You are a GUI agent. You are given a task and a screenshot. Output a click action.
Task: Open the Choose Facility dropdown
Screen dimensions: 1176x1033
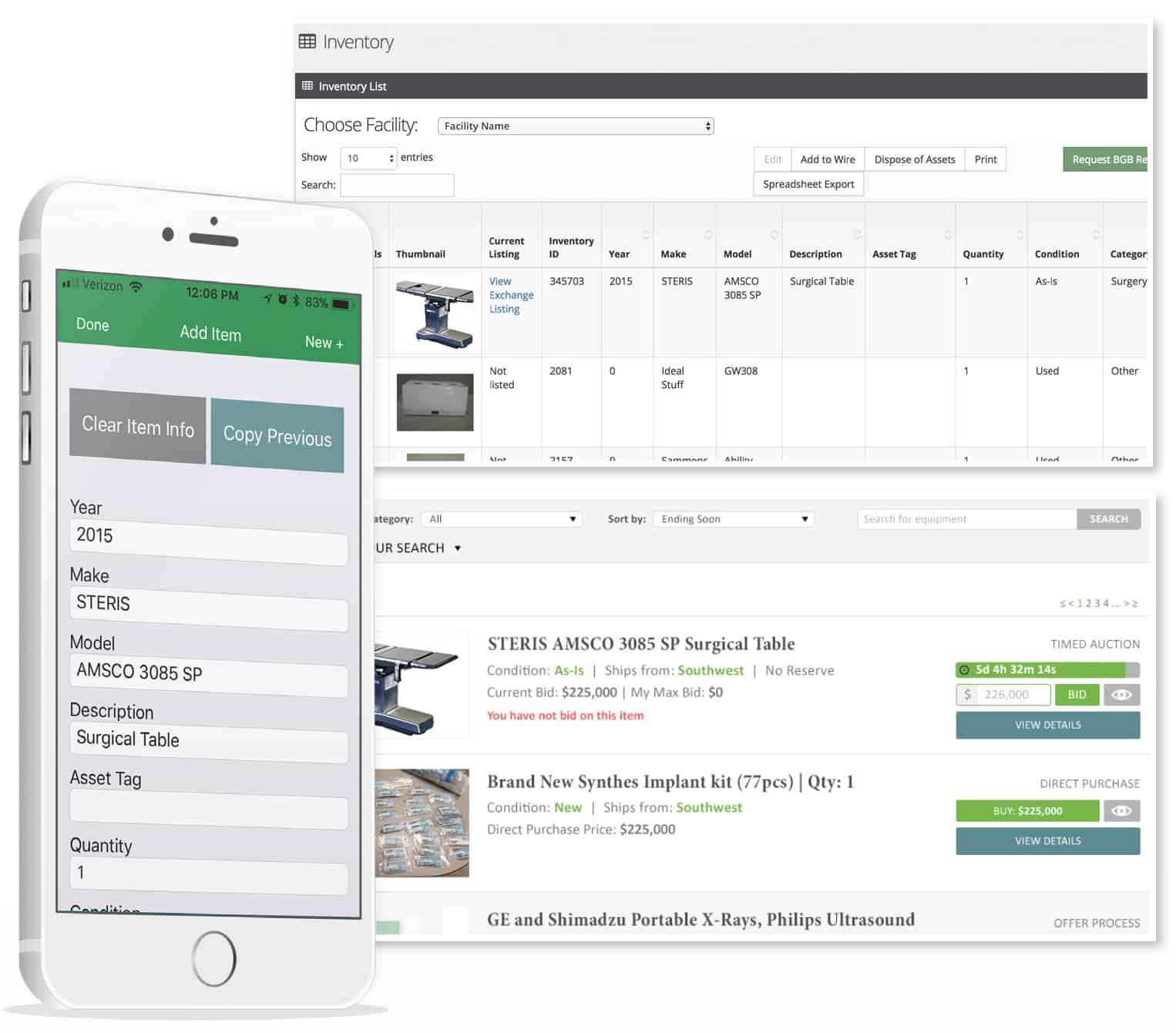(576, 126)
